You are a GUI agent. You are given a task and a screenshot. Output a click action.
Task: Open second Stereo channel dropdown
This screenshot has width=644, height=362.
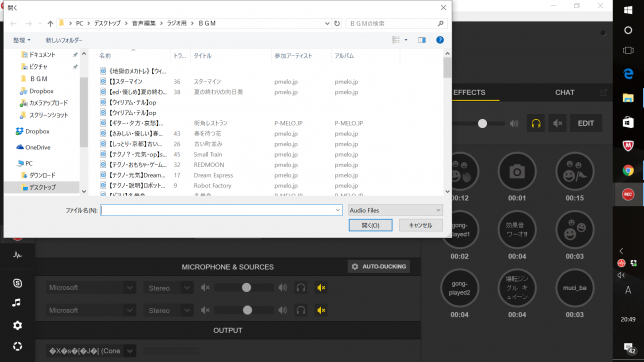click(x=168, y=310)
